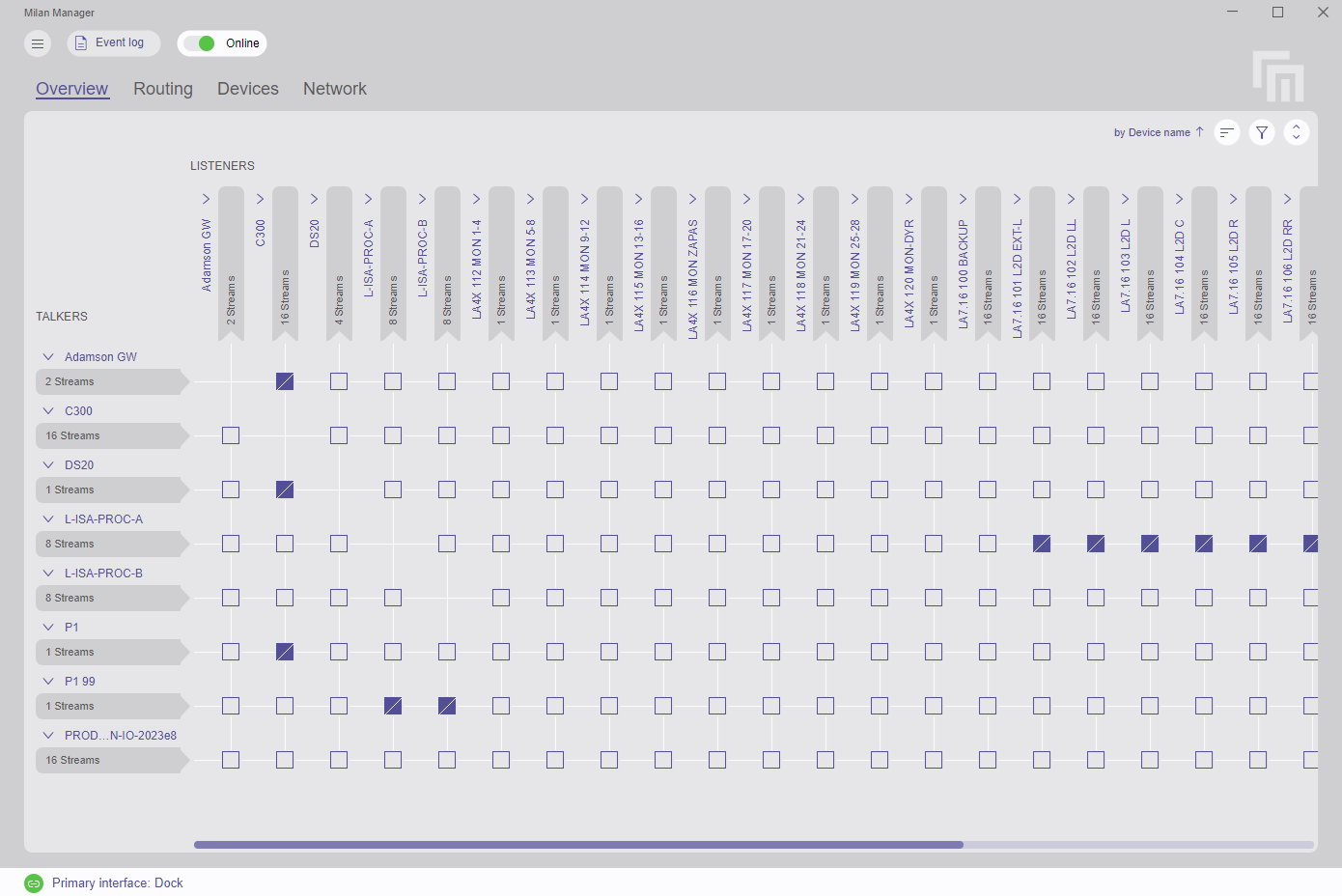This screenshot has height=896, width=1342.
Task: Open the Event log
Action: [113, 43]
